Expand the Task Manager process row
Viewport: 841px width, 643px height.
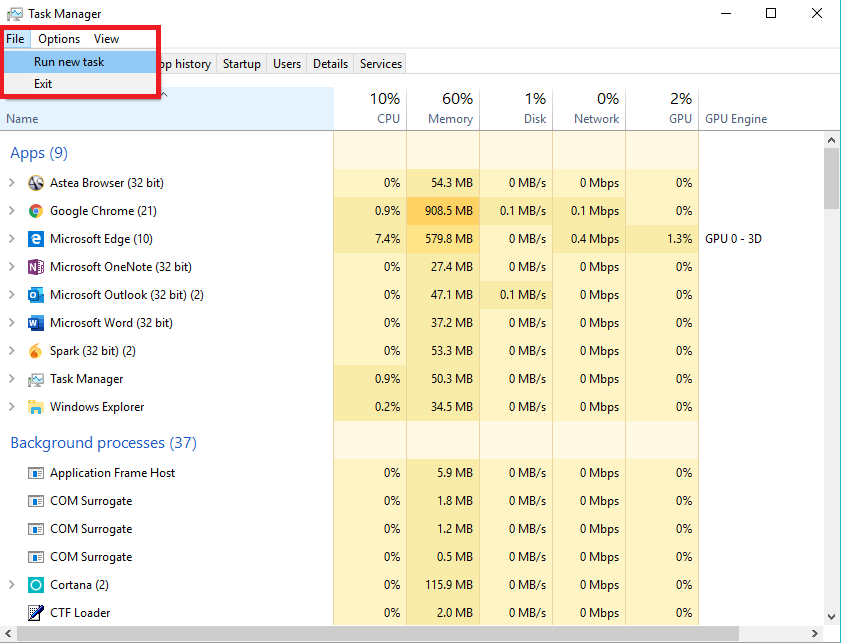point(11,379)
